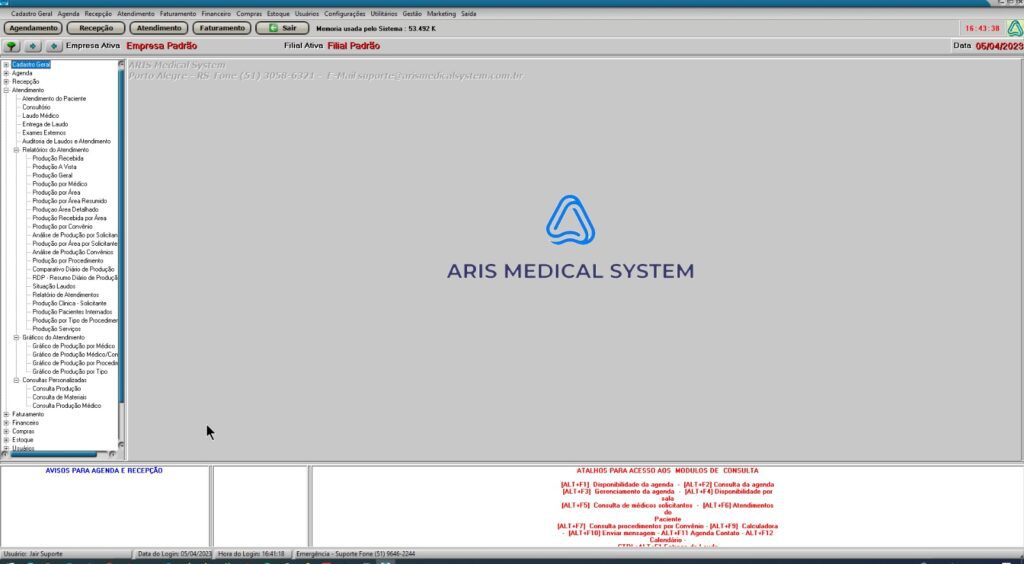Image resolution: width=1024 pixels, height=564 pixels.
Task: Collapse Consultas Personalizadas node
Action: [x=16, y=380]
